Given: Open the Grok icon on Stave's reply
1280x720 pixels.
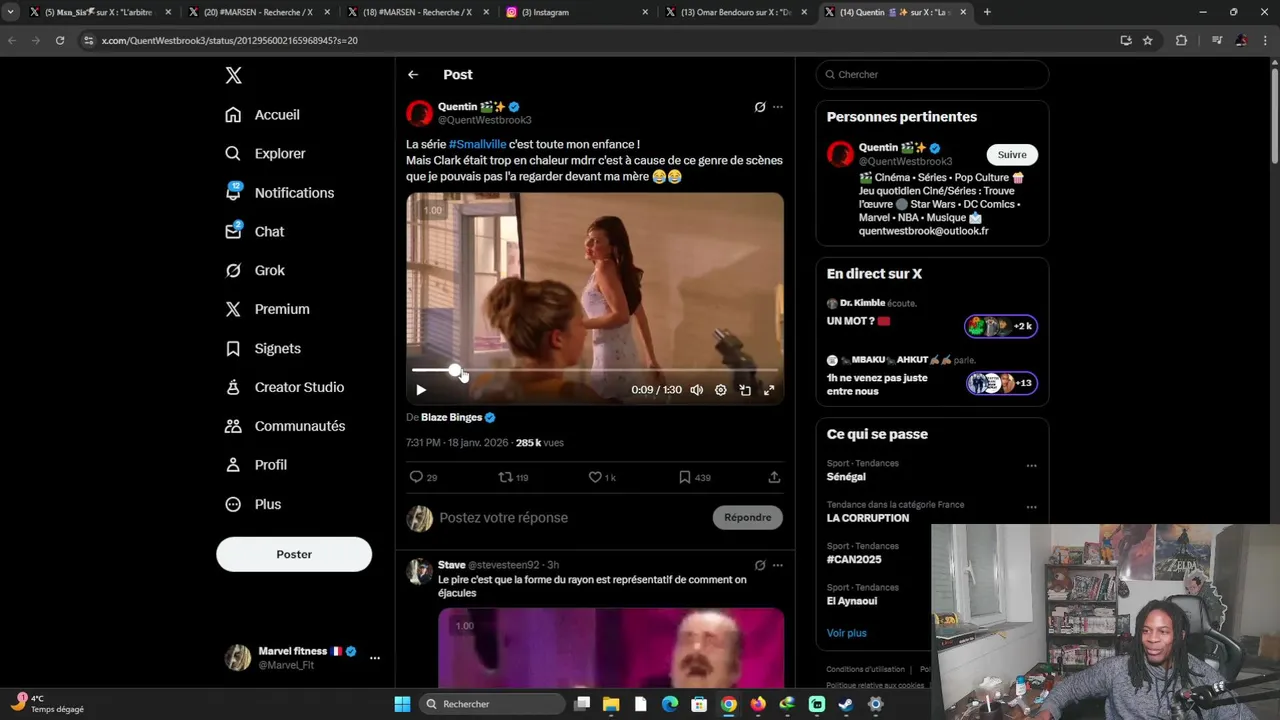Looking at the screenshot, I should [x=760, y=565].
